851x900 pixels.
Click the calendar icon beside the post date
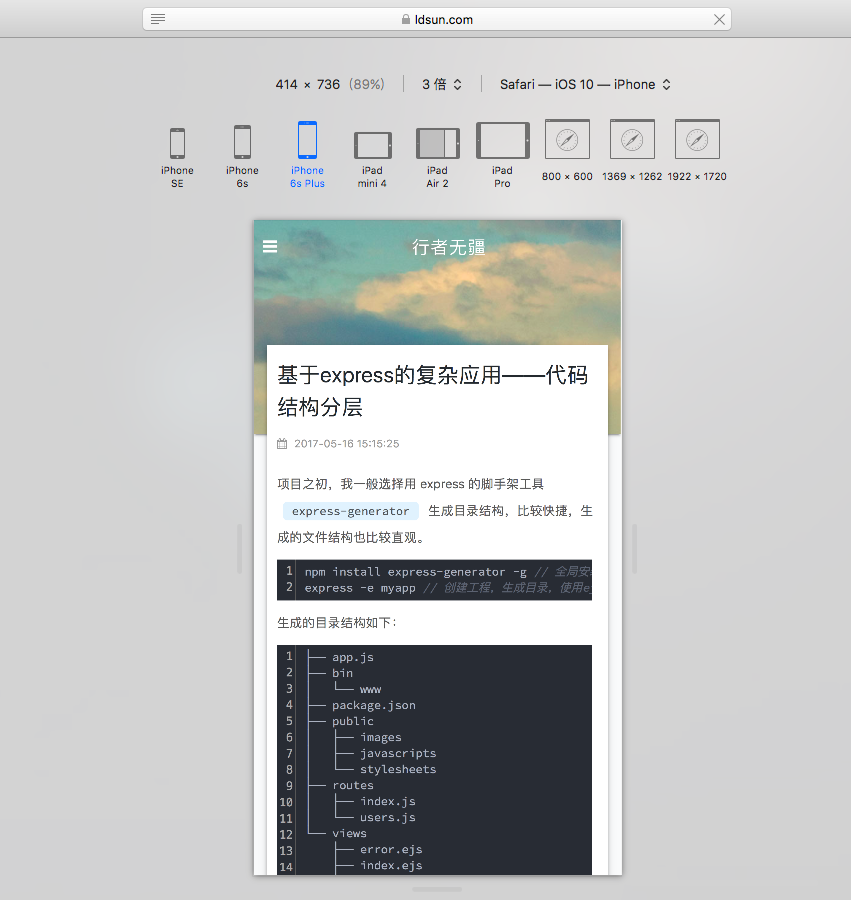(x=282, y=443)
